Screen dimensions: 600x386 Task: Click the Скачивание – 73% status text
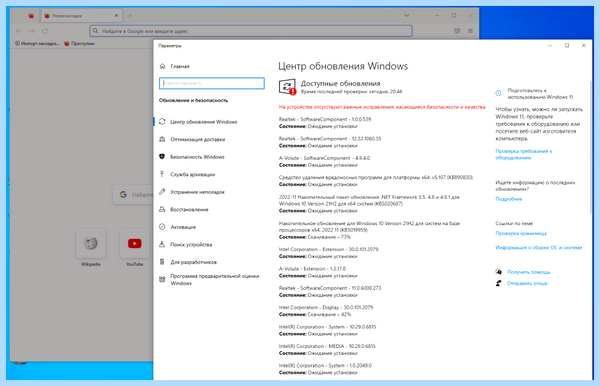(329, 237)
